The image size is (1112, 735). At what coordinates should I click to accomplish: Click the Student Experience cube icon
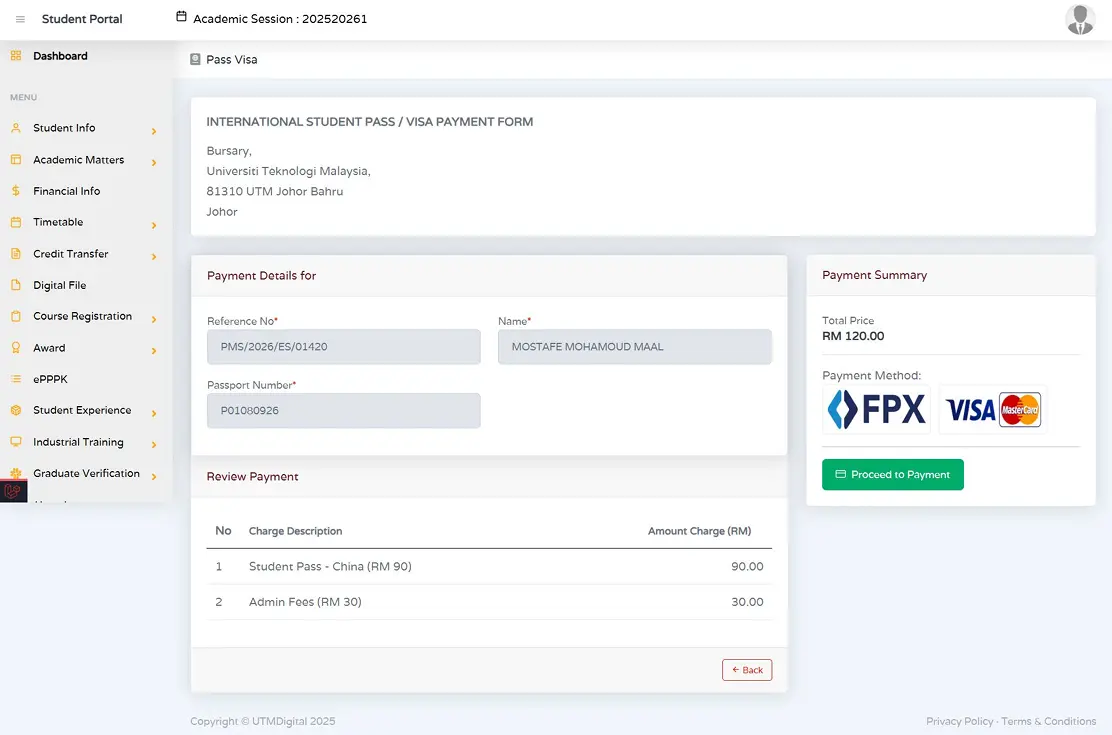[16, 410]
